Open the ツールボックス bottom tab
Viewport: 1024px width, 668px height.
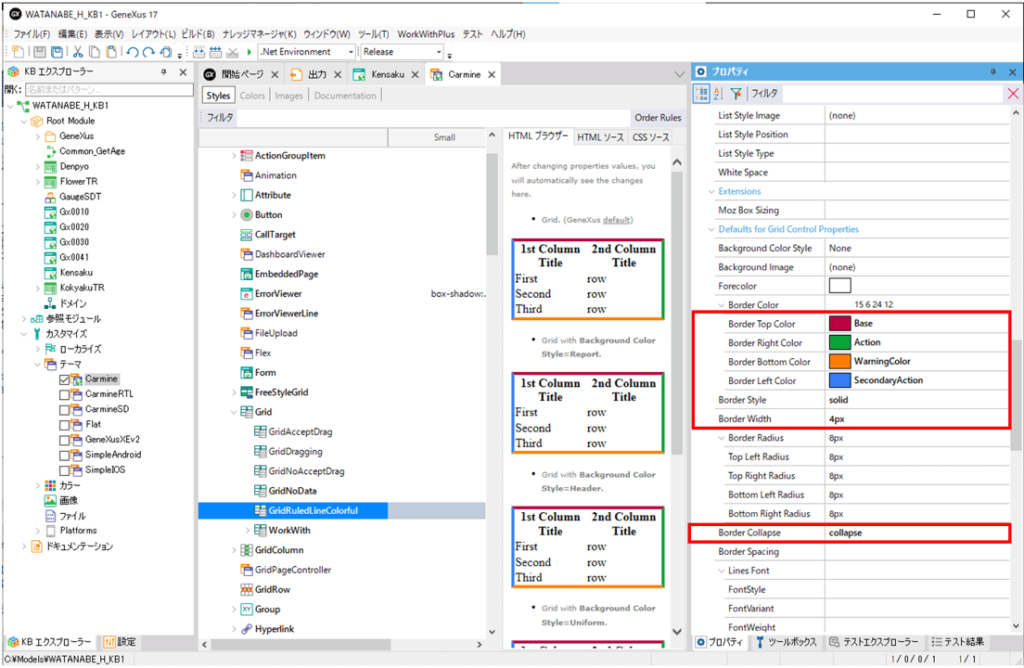click(786, 642)
